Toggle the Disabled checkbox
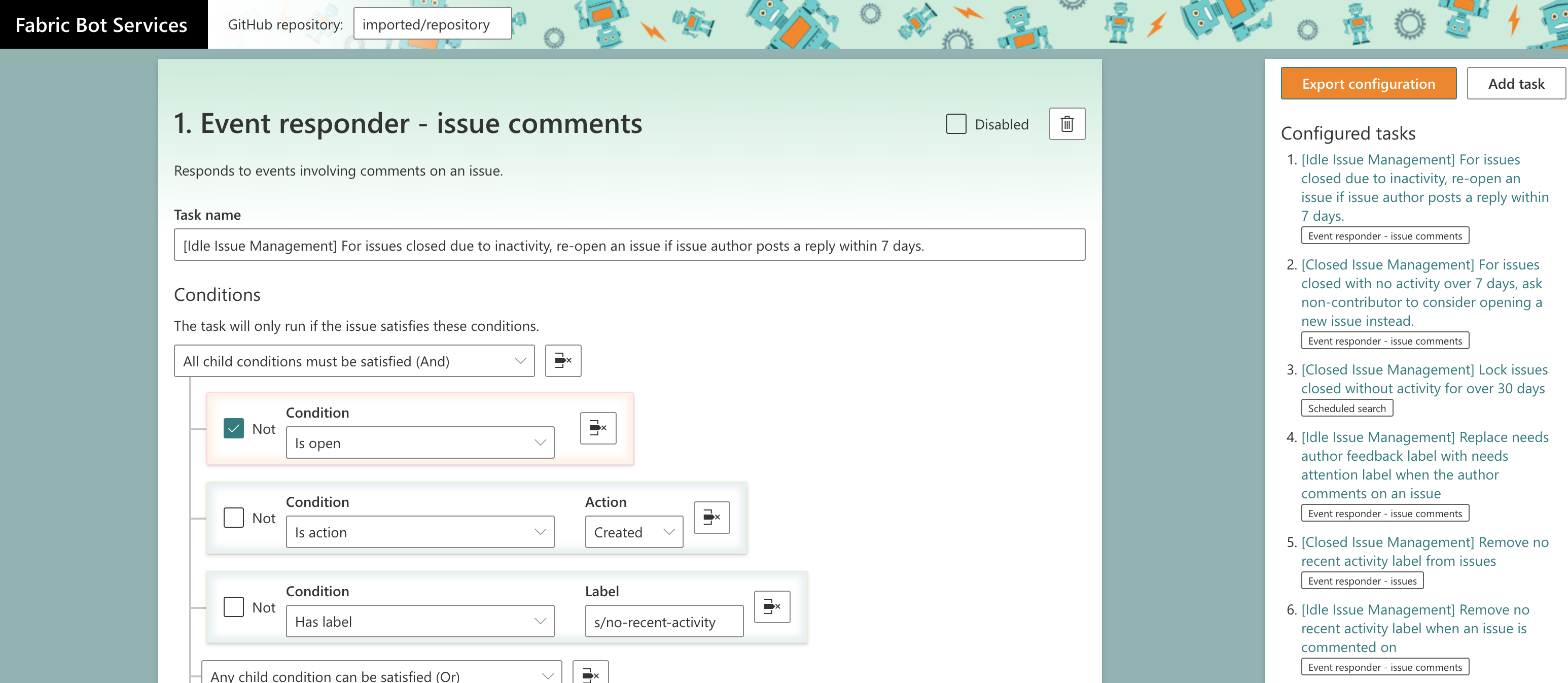 tap(955, 124)
